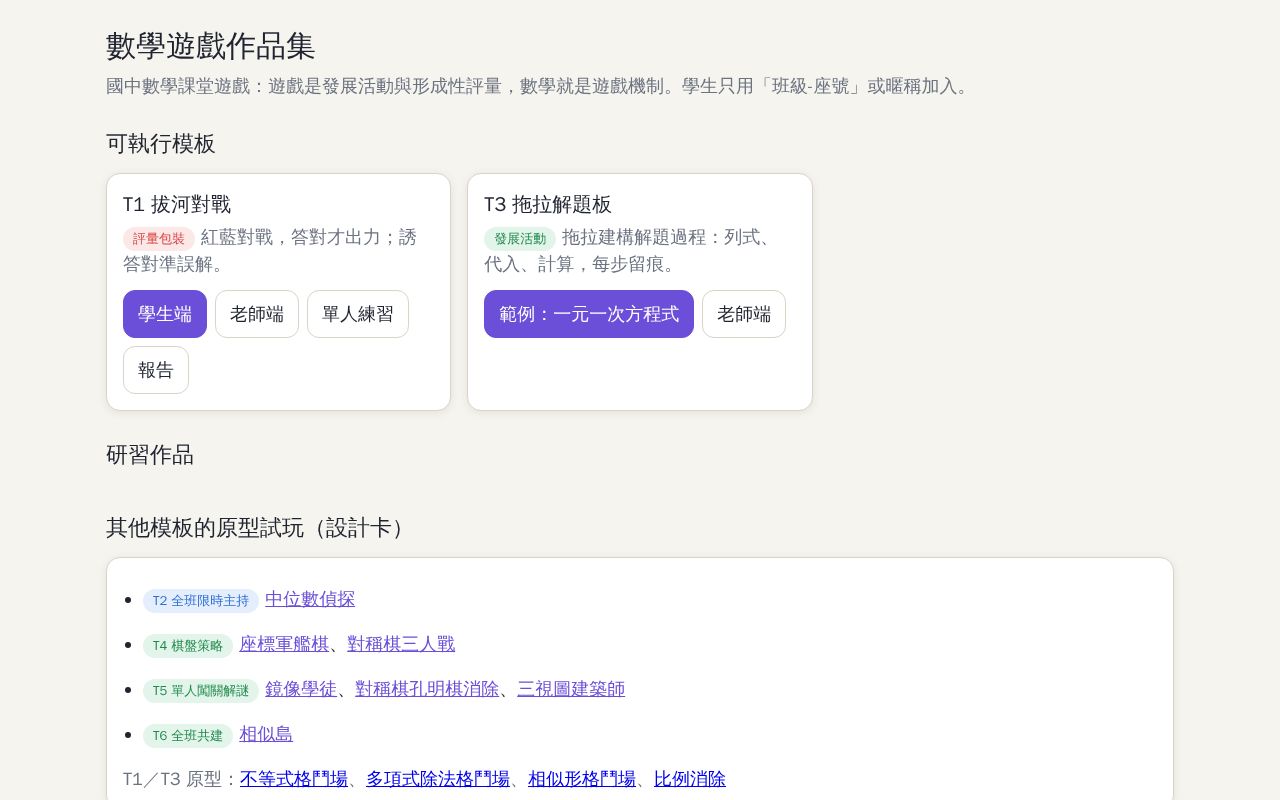Viewport: 1280px width, 800px height.
Task: Open the 報告 button
Action: point(156,370)
